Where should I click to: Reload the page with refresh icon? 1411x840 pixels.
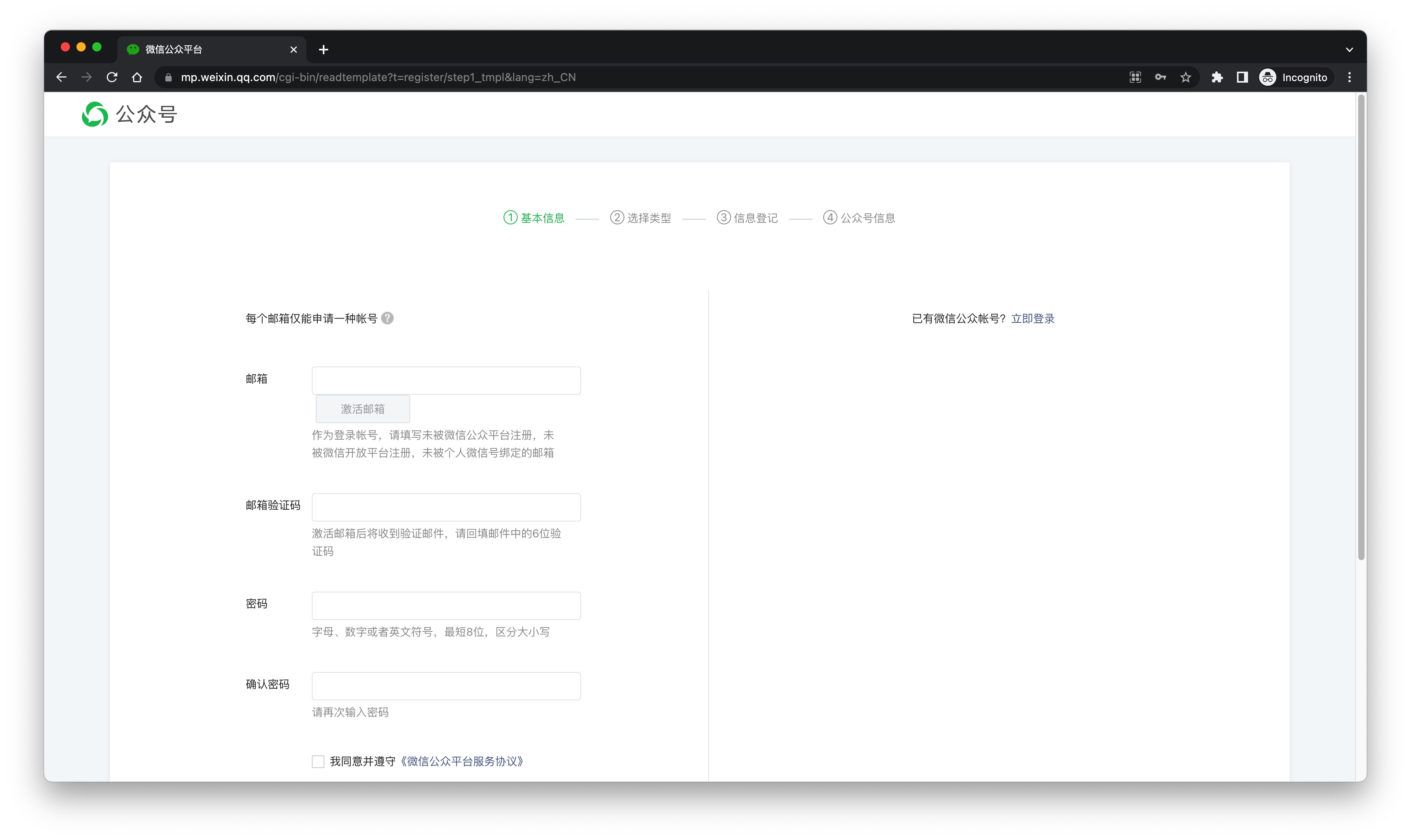pyautogui.click(x=112, y=78)
